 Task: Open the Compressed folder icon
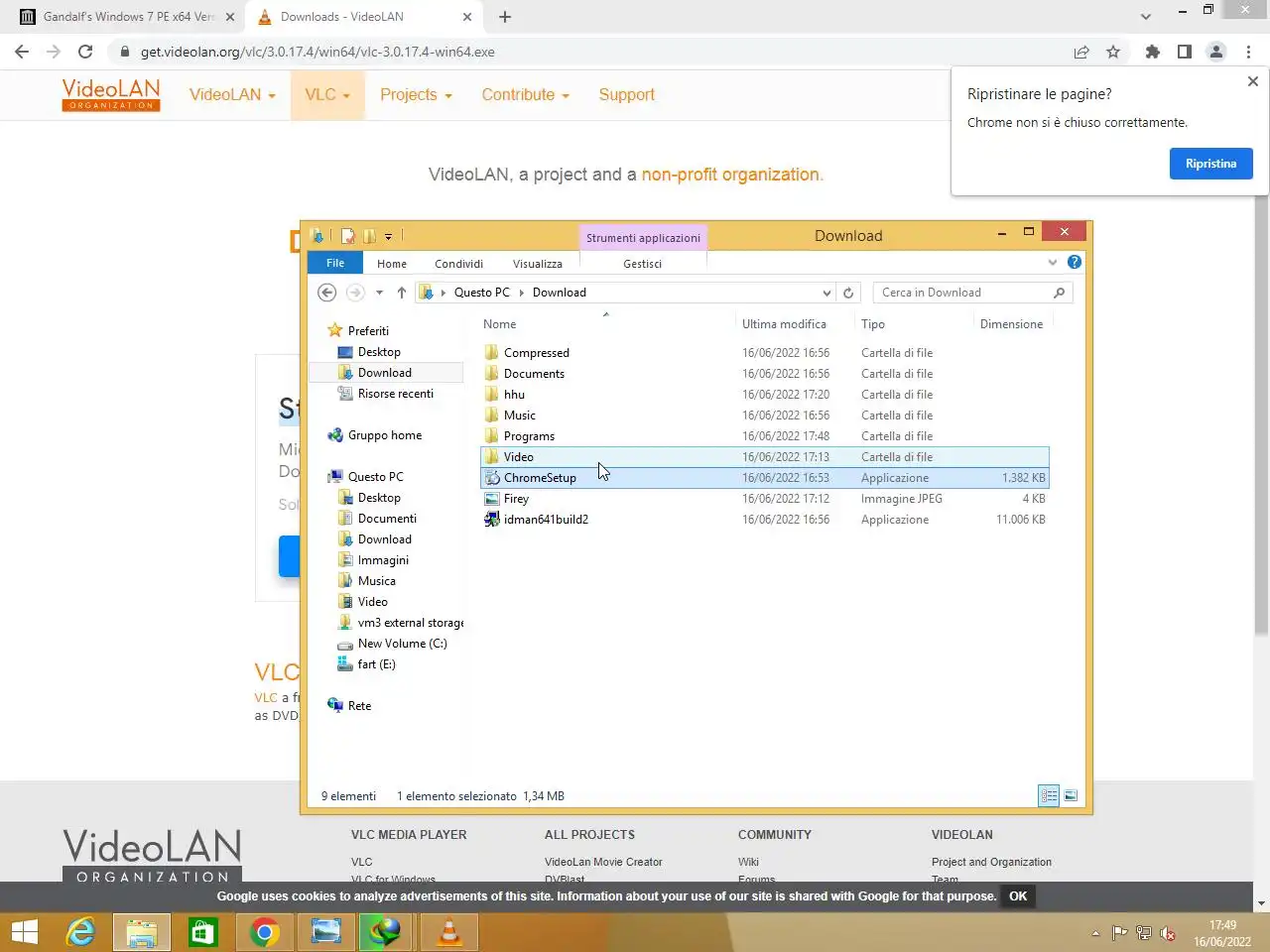492,353
